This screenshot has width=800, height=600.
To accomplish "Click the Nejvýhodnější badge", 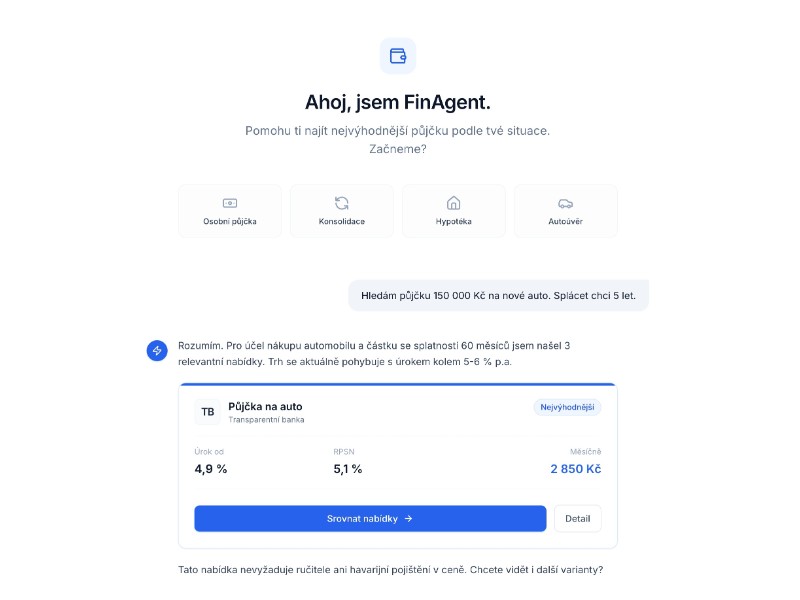I will tap(566, 407).
